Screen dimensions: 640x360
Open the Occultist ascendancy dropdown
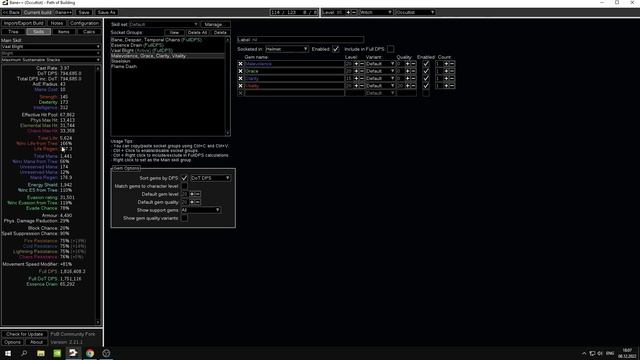point(415,12)
